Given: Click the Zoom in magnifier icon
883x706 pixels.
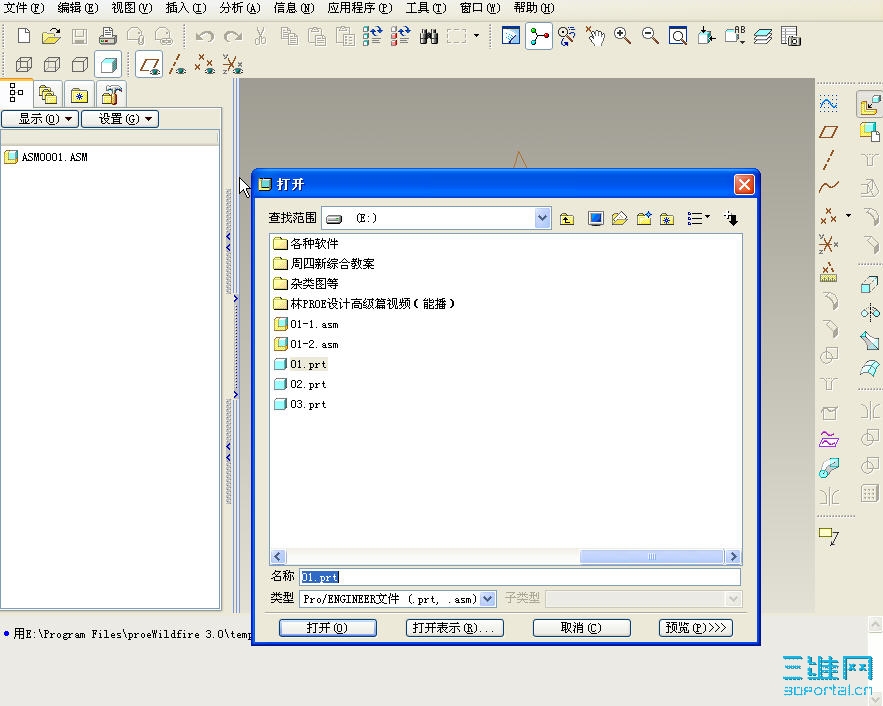Looking at the screenshot, I should [x=622, y=37].
